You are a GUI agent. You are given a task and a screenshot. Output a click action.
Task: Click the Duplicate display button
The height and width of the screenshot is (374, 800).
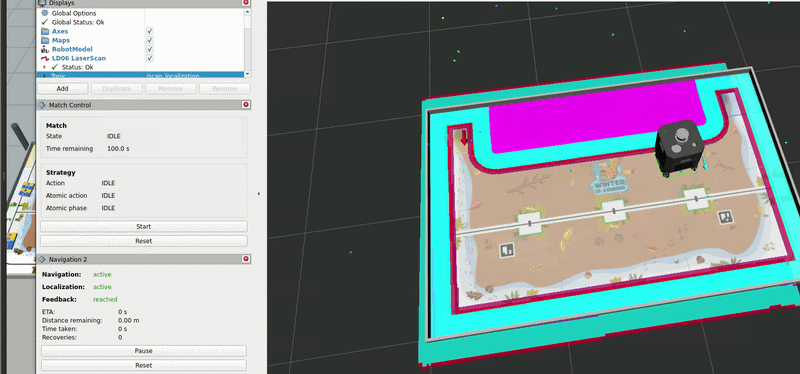pos(116,89)
